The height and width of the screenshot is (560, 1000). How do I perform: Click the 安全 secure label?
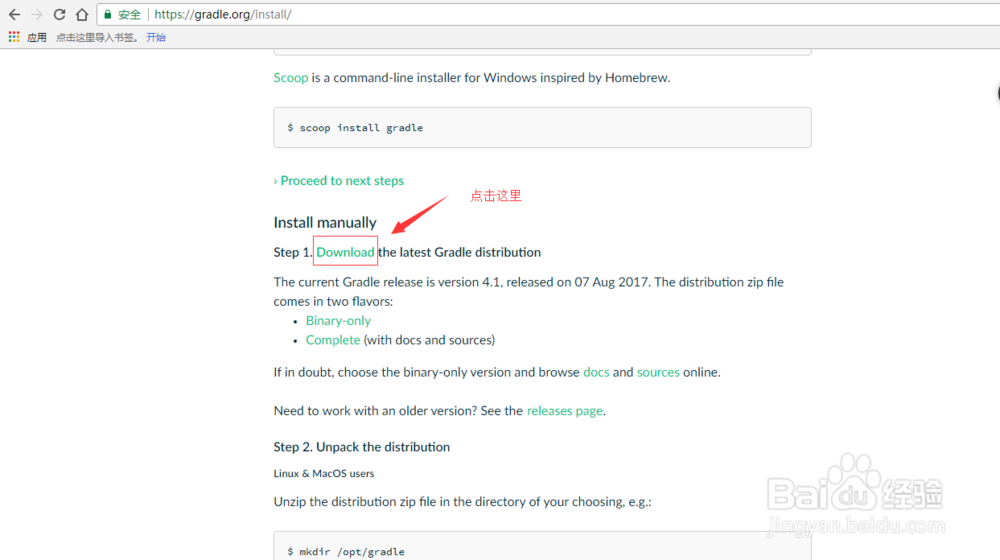coord(129,15)
